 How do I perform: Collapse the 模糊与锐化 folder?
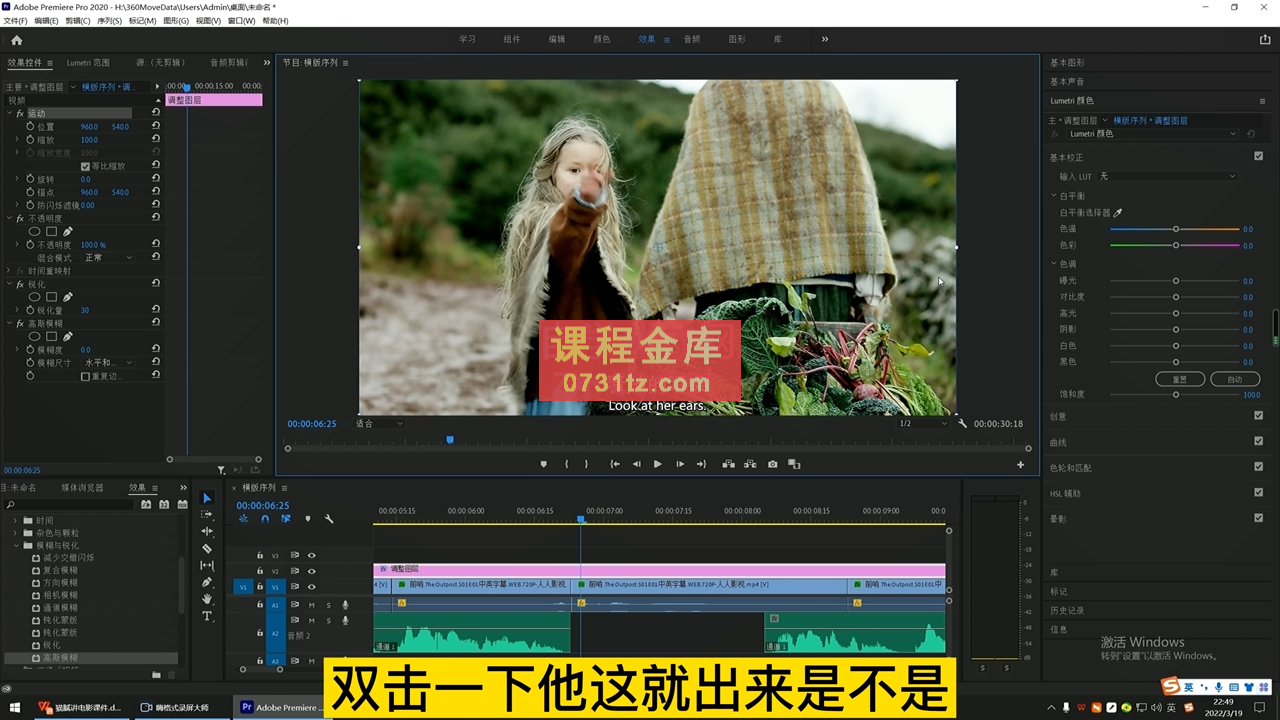coord(17,545)
